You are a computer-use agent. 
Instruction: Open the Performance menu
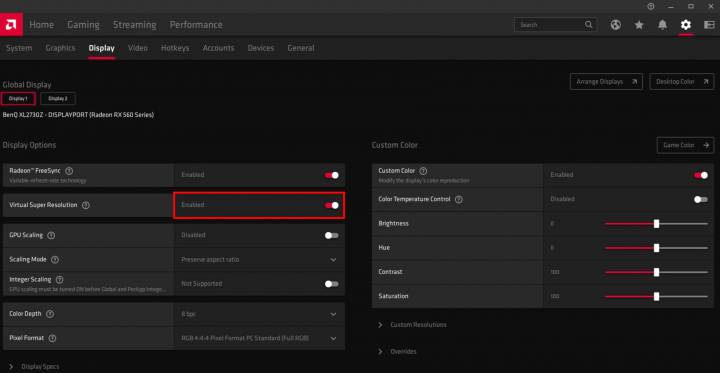(x=196, y=25)
